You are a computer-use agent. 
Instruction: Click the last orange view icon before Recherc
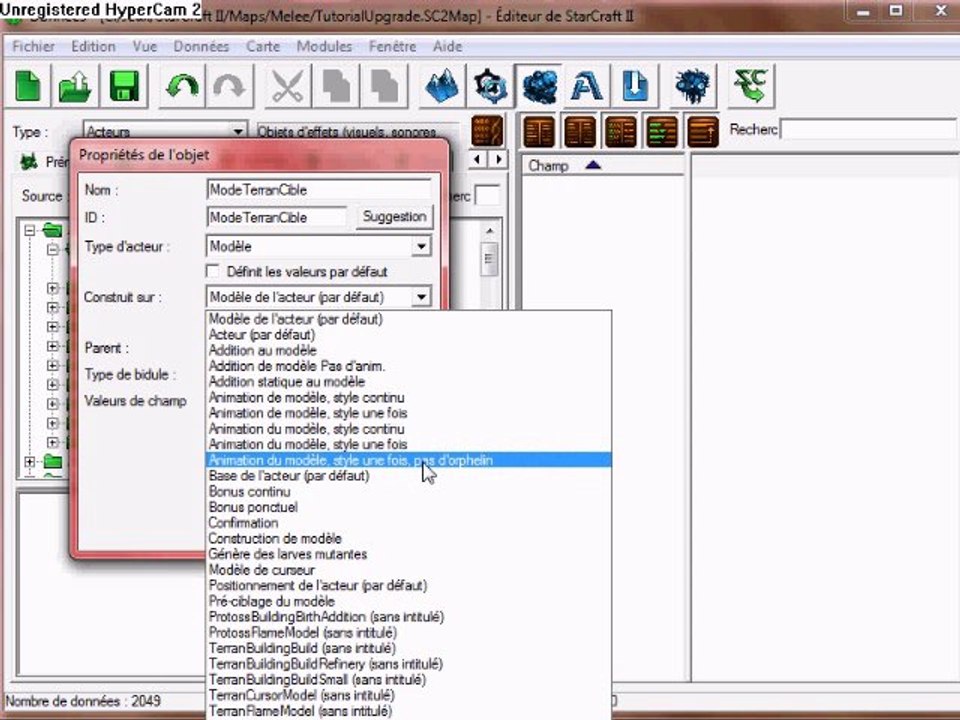pos(702,131)
